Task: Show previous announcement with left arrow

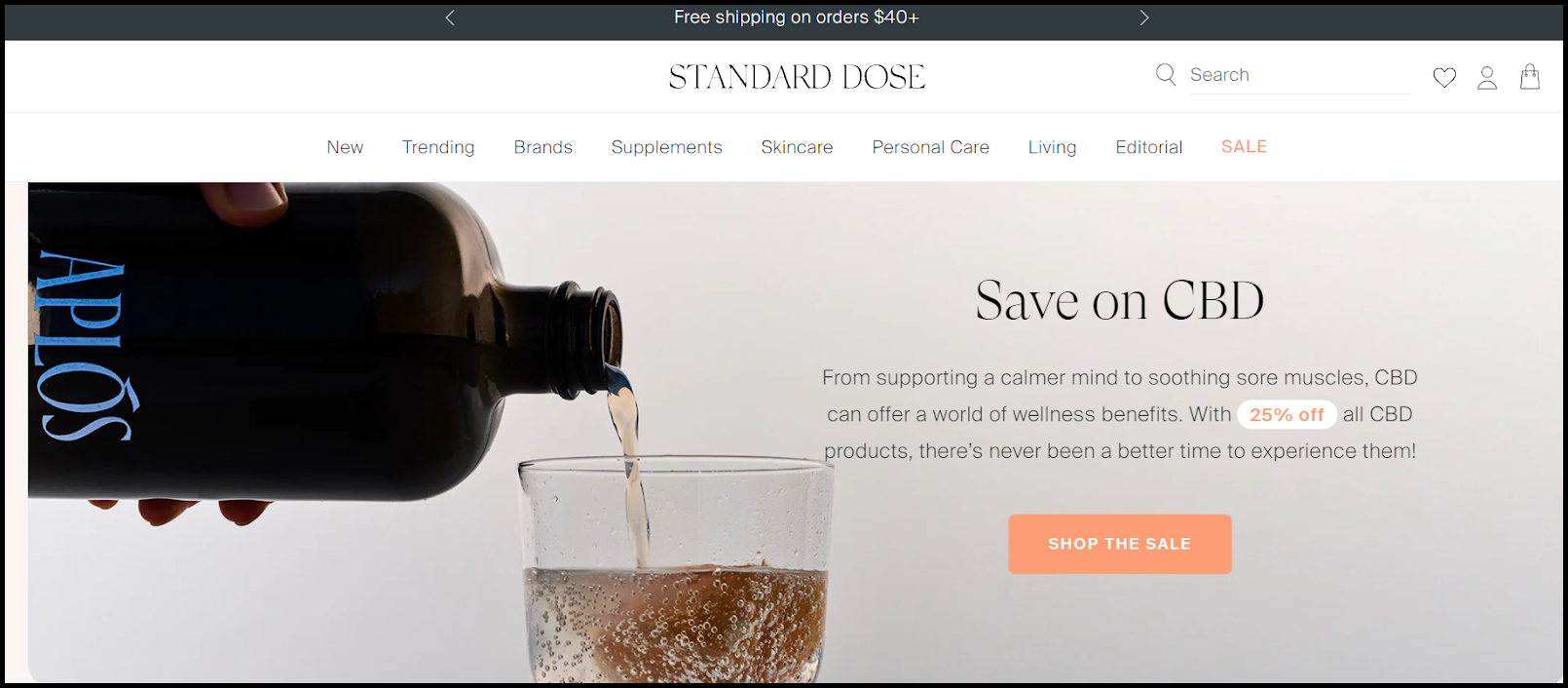Action: [x=450, y=18]
